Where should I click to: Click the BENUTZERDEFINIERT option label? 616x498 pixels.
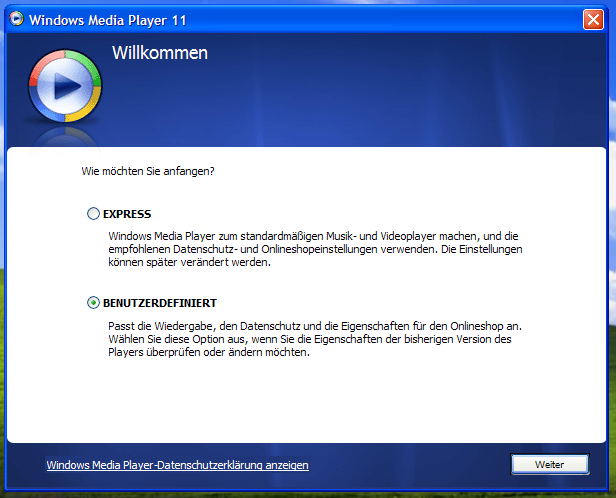point(160,303)
